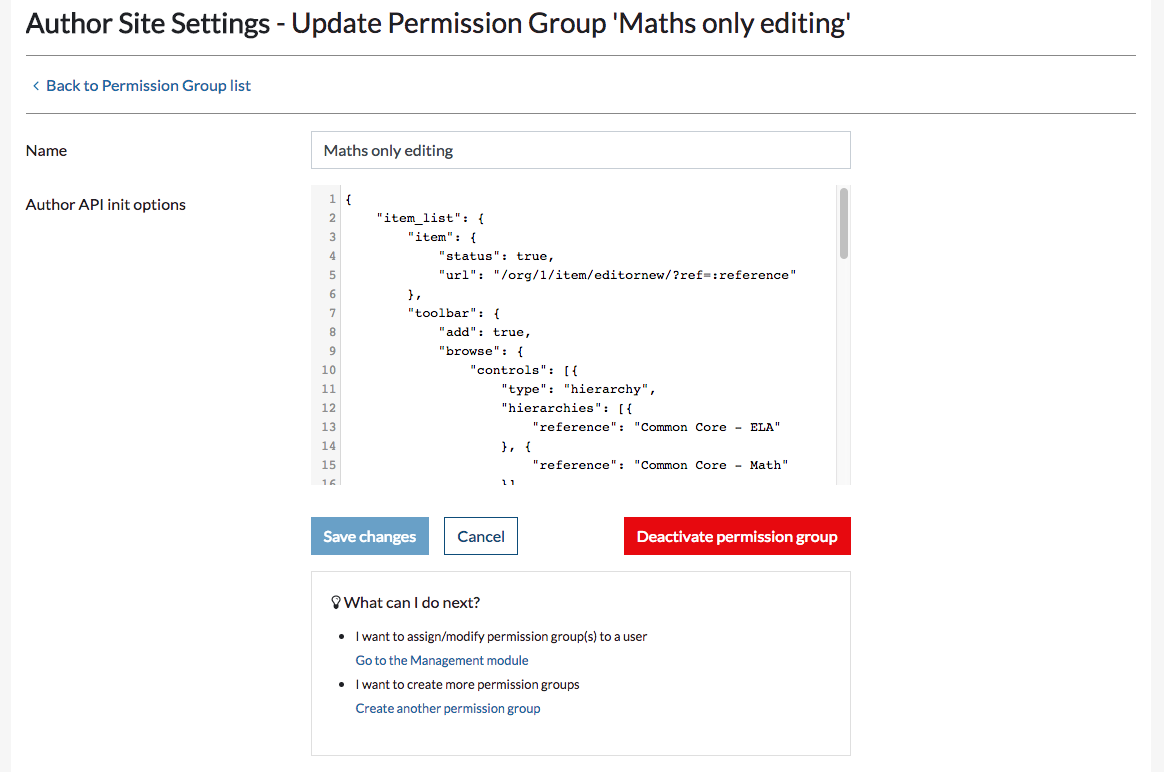This screenshot has height=772, width=1164.
Task: Click line number 7 in editor gutter
Action: 333,313
